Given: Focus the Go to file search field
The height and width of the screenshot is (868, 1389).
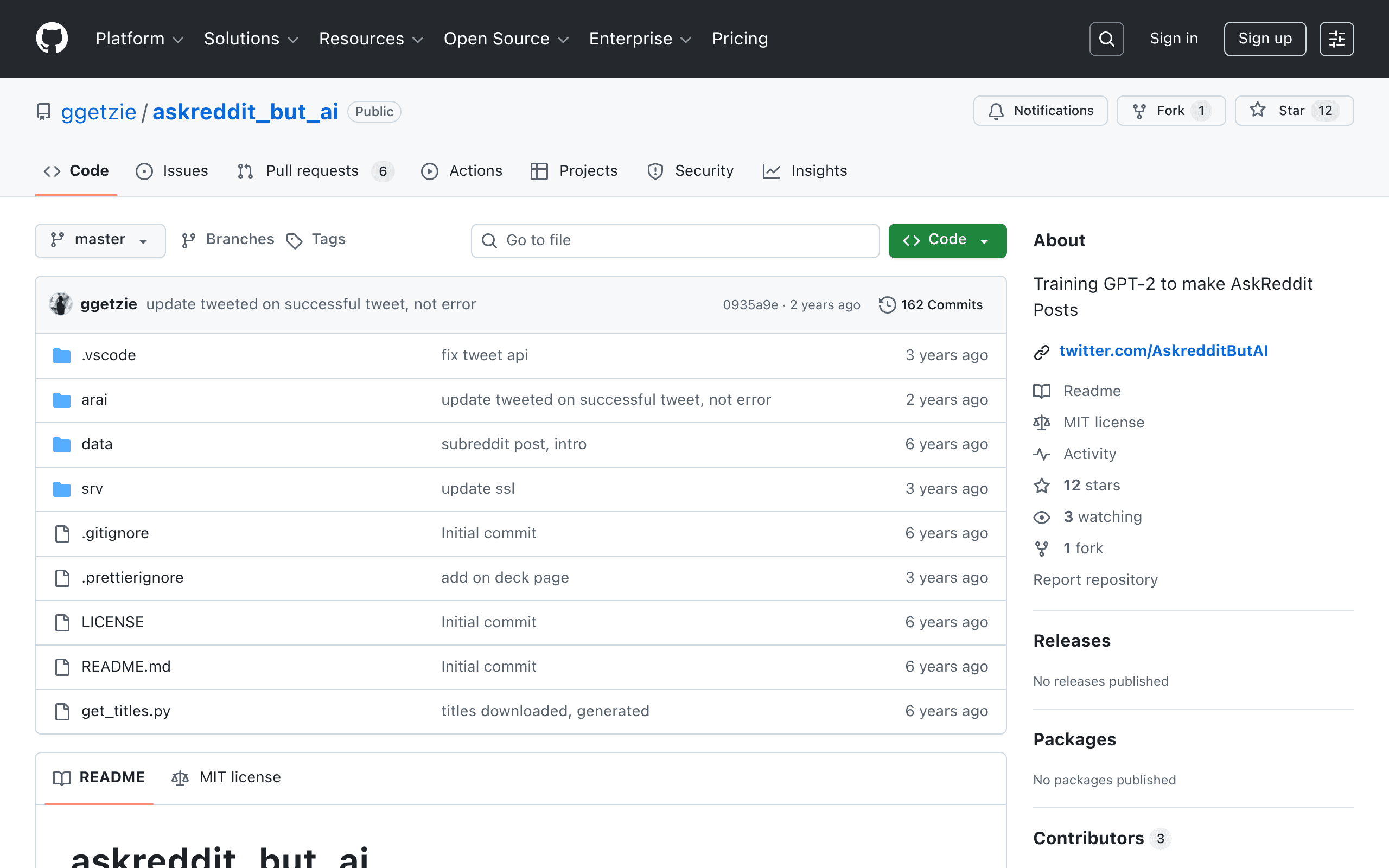Looking at the screenshot, I should [675, 240].
